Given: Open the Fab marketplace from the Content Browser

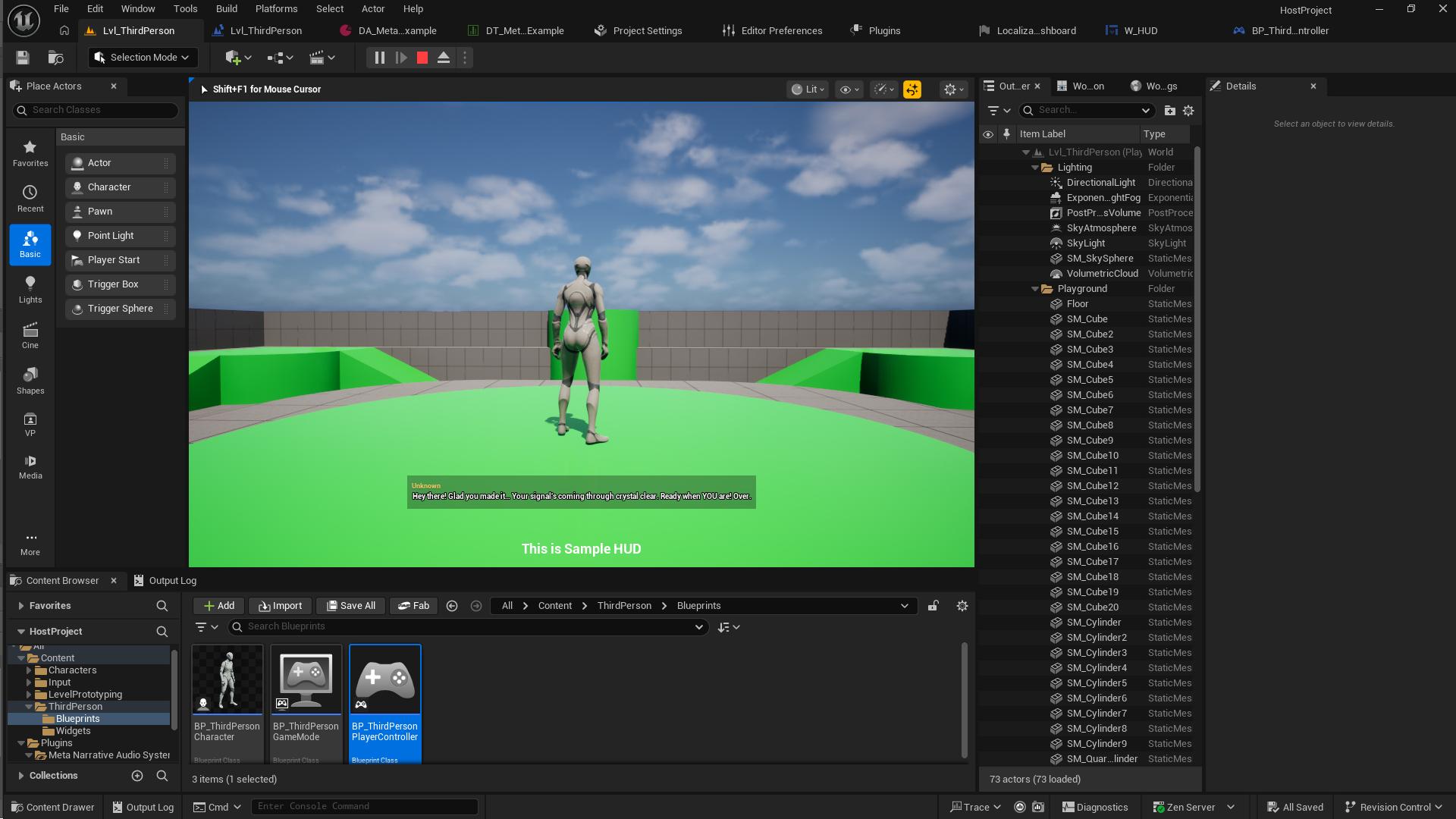Looking at the screenshot, I should pos(413,605).
